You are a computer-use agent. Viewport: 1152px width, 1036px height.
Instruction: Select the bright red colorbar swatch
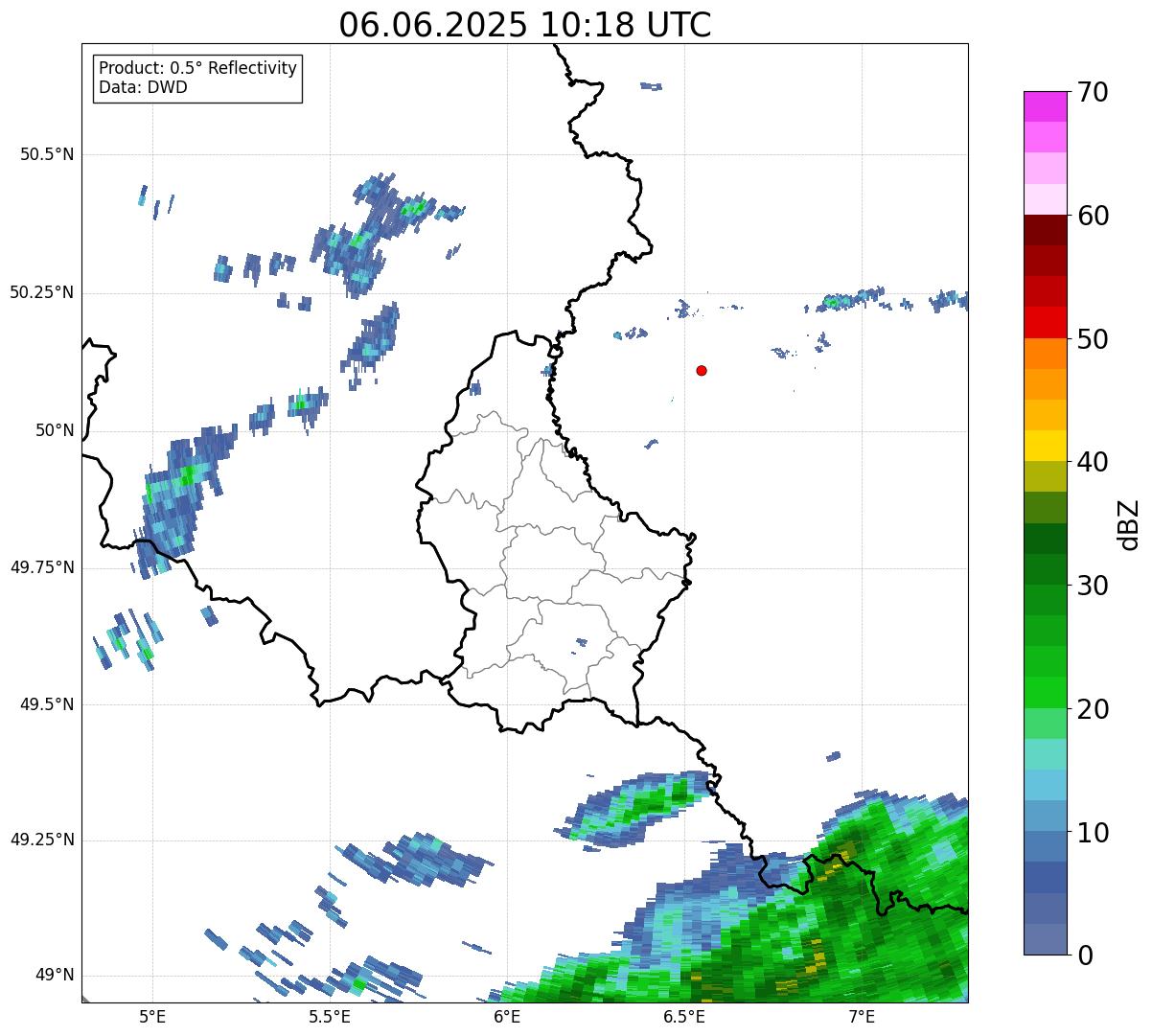tap(1045, 322)
